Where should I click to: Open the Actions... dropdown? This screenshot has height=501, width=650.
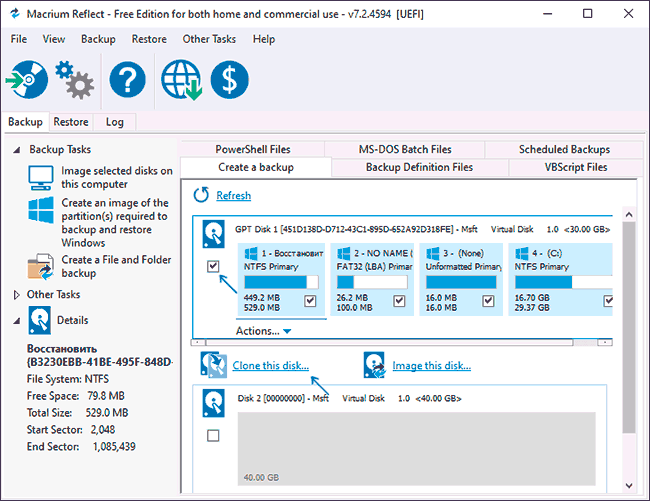pos(264,331)
